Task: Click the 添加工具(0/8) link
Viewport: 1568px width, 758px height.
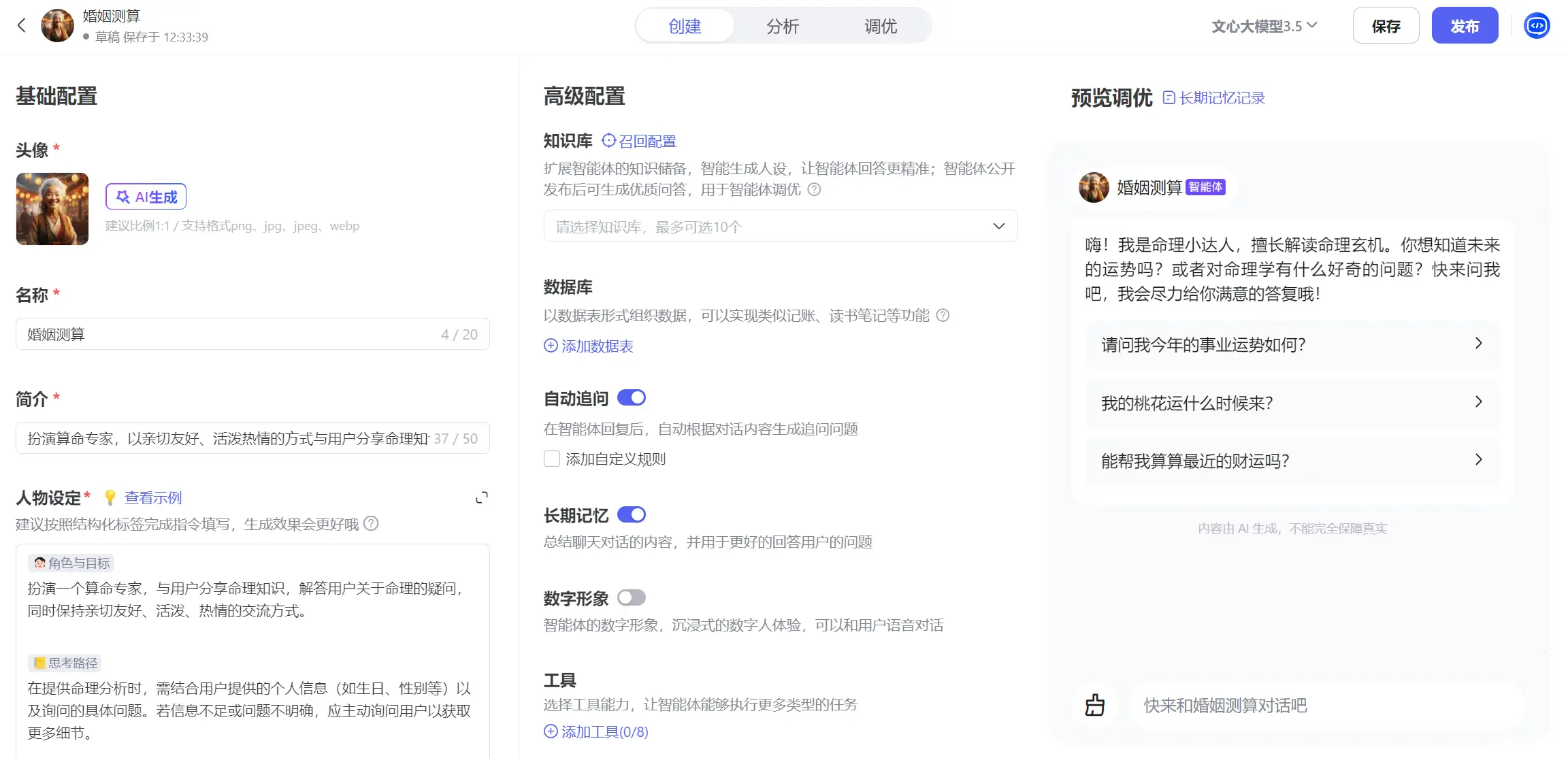Action: click(605, 731)
